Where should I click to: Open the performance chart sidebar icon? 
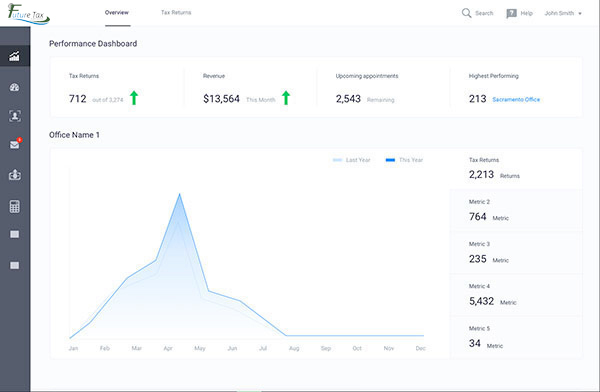[15, 56]
